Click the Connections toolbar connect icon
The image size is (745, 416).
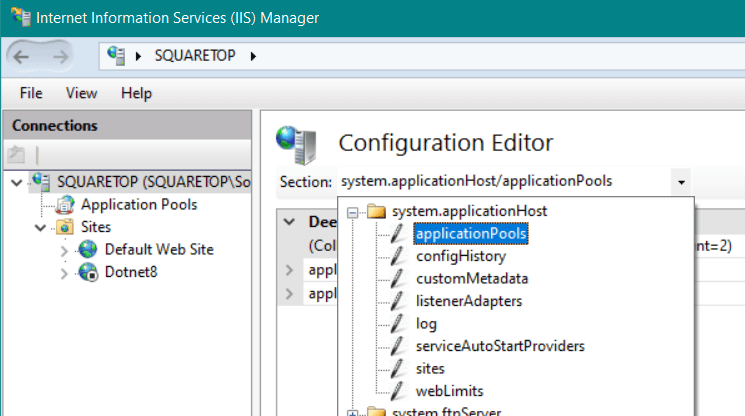pyautogui.click(x=16, y=154)
